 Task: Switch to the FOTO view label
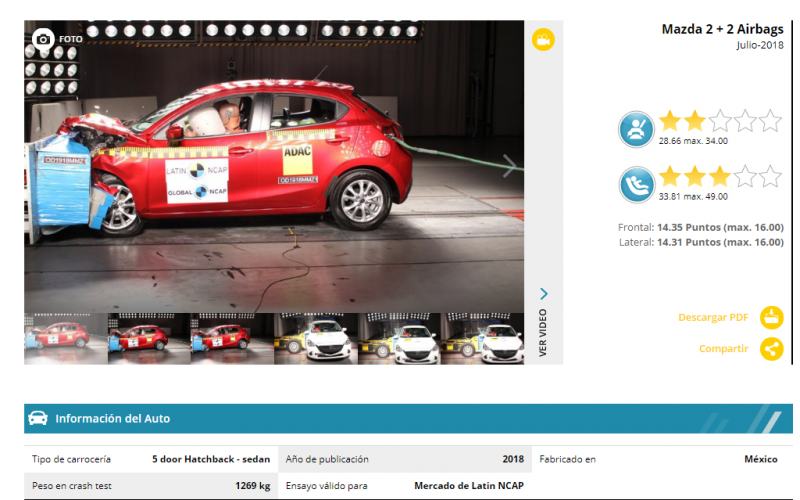pos(71,40)
